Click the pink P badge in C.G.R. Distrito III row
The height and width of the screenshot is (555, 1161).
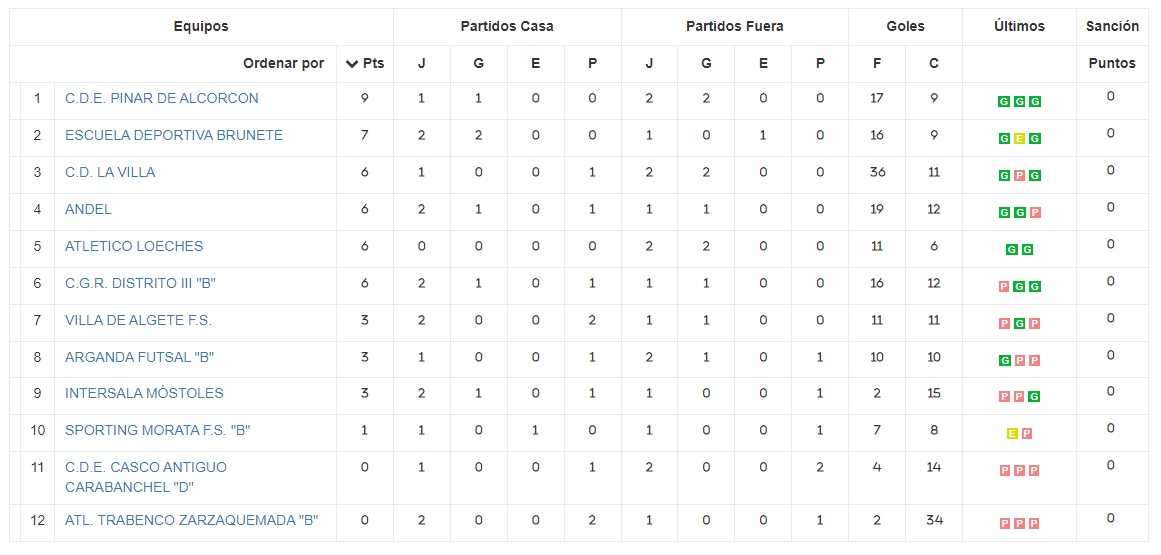pyautogui.click(x=1003, y=287)
